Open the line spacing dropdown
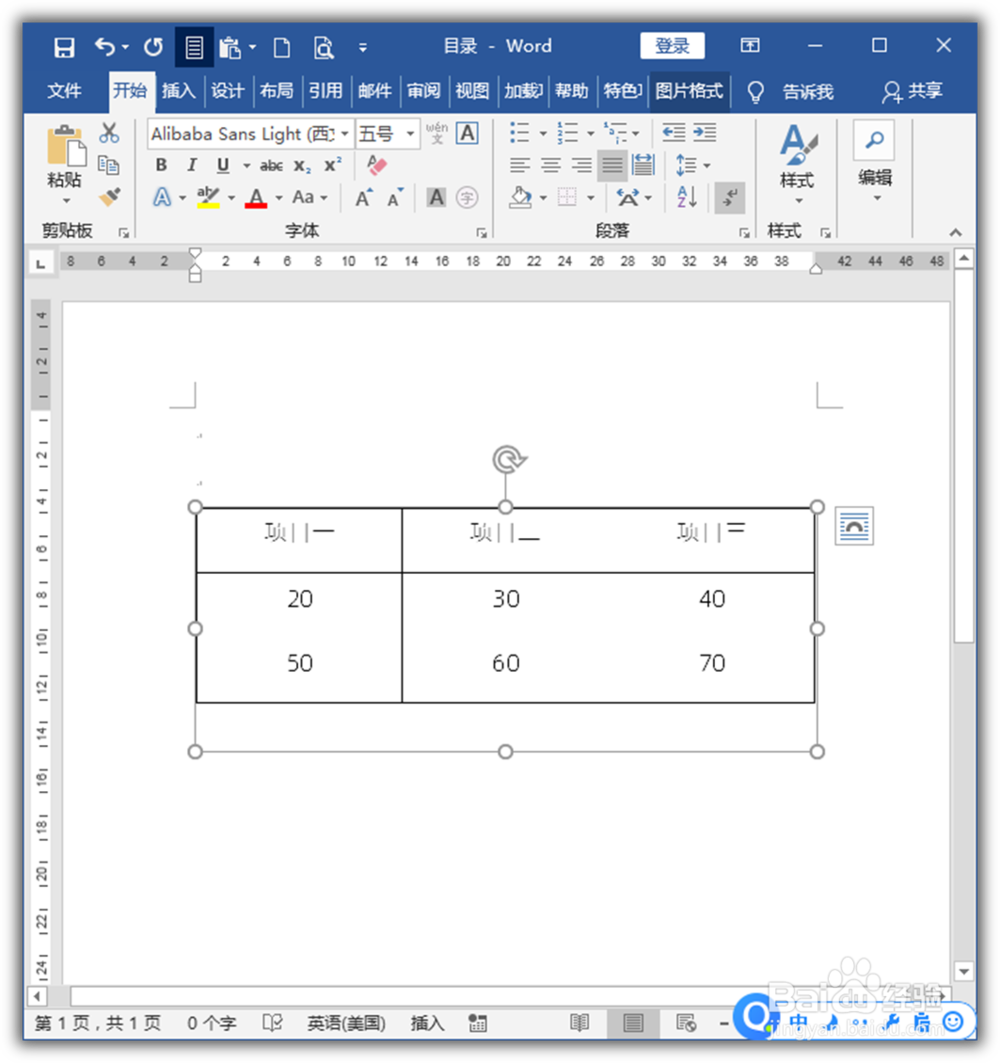This screenshot has height=1063, width=1000. click(x=692, y=165)
